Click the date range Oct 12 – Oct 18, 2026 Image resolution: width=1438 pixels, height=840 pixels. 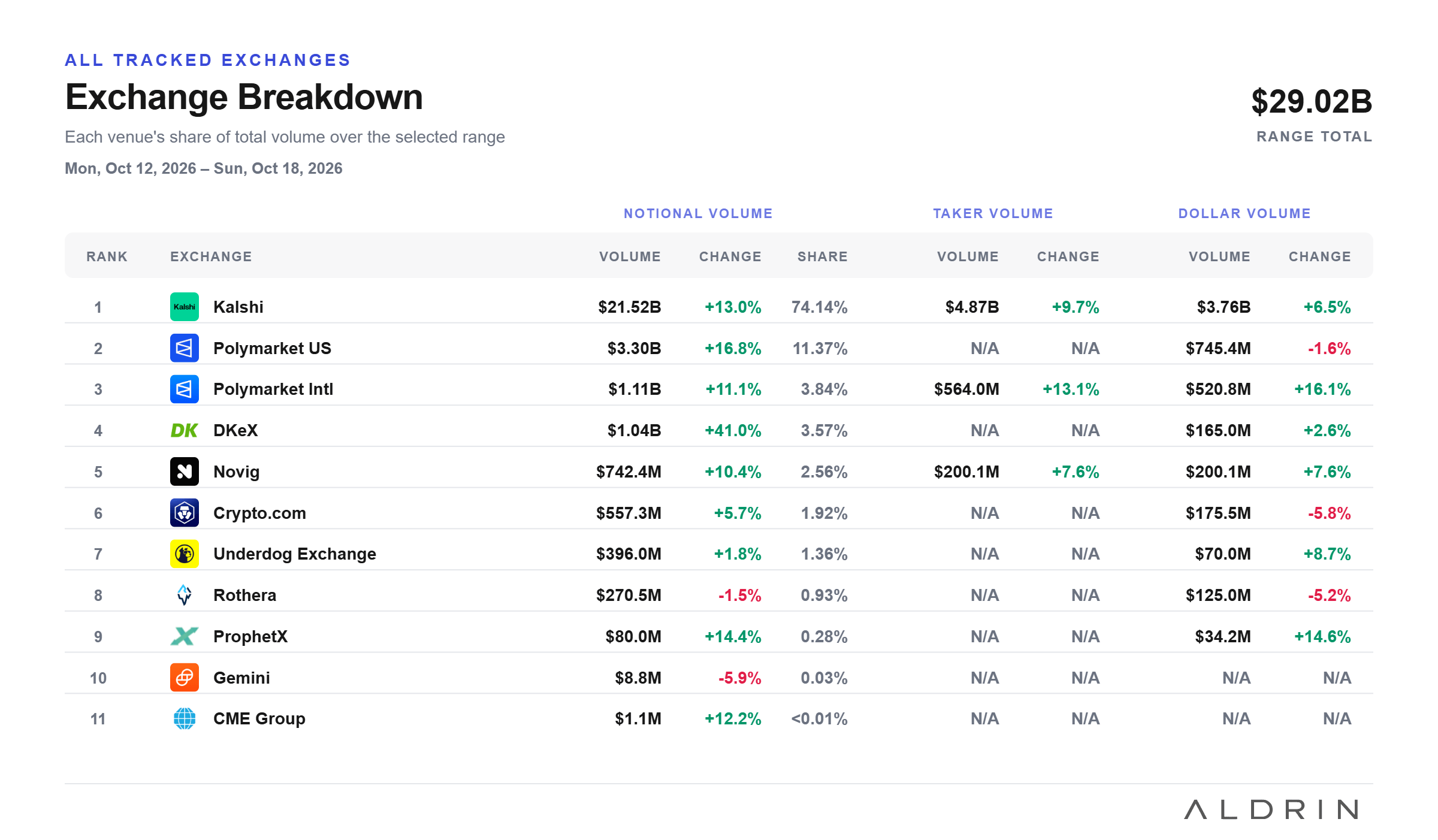[x=204, y=168]
